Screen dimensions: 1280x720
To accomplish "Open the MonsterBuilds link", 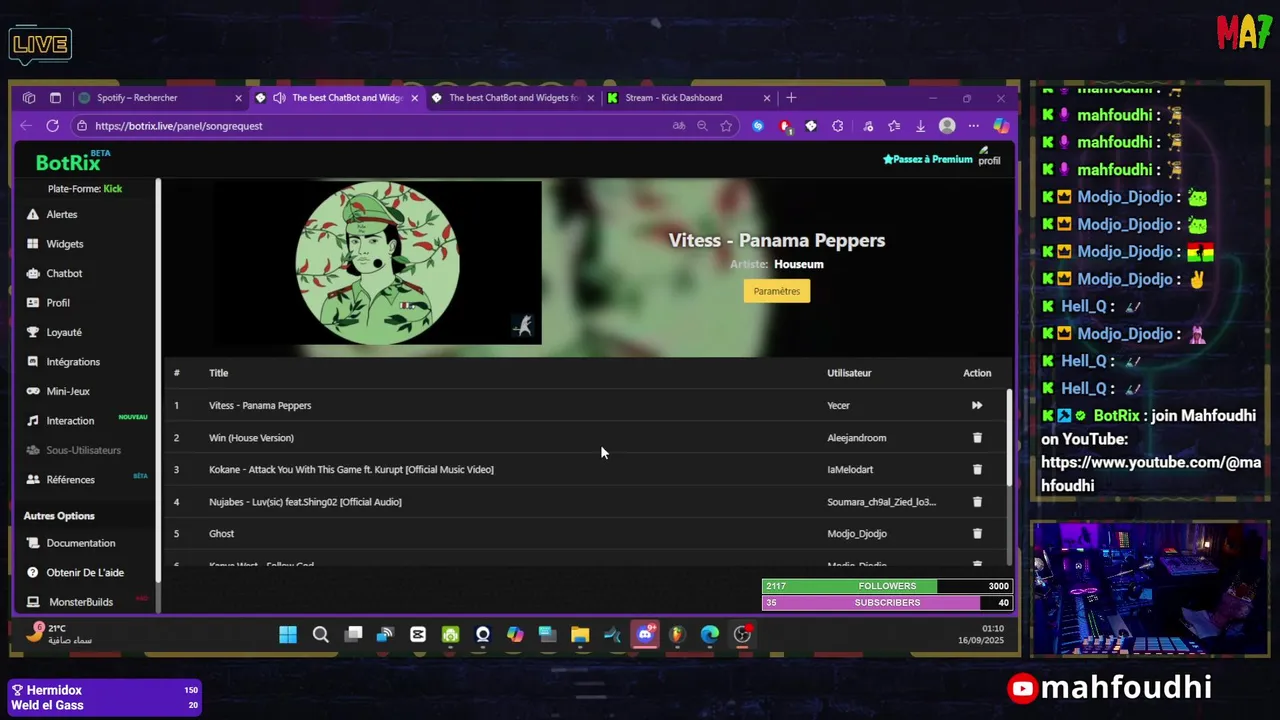I will point(81,602).
